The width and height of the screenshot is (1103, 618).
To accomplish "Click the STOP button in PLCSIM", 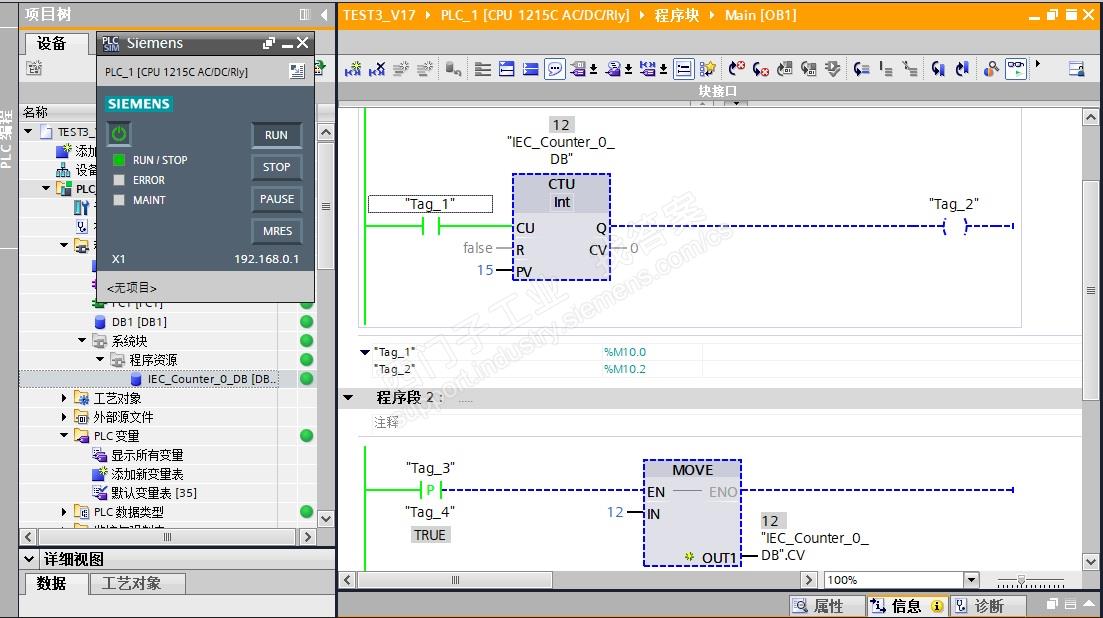I will pyautogui.click(x=276, y=167).
